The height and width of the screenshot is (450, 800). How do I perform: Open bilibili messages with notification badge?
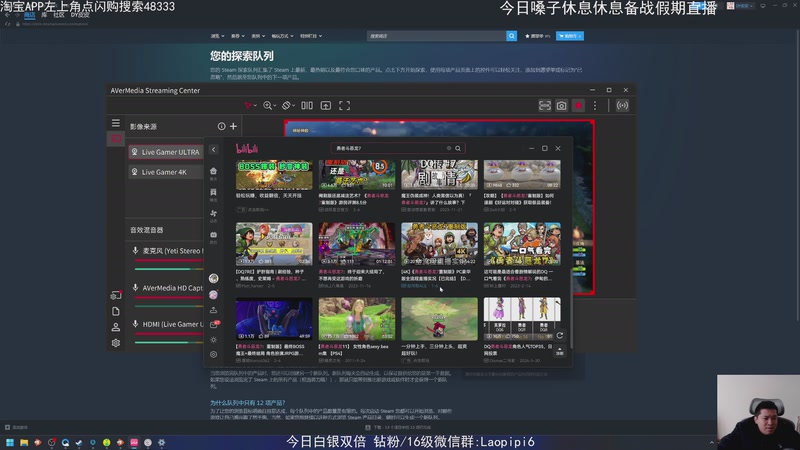[214, 324]
